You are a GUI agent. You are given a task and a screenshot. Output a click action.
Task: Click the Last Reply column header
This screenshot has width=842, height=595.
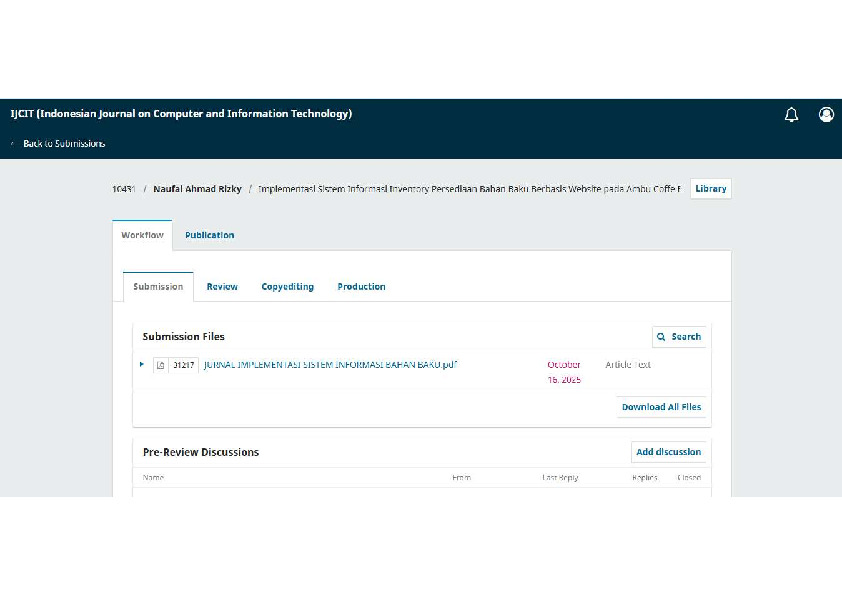tap(560, 477)
